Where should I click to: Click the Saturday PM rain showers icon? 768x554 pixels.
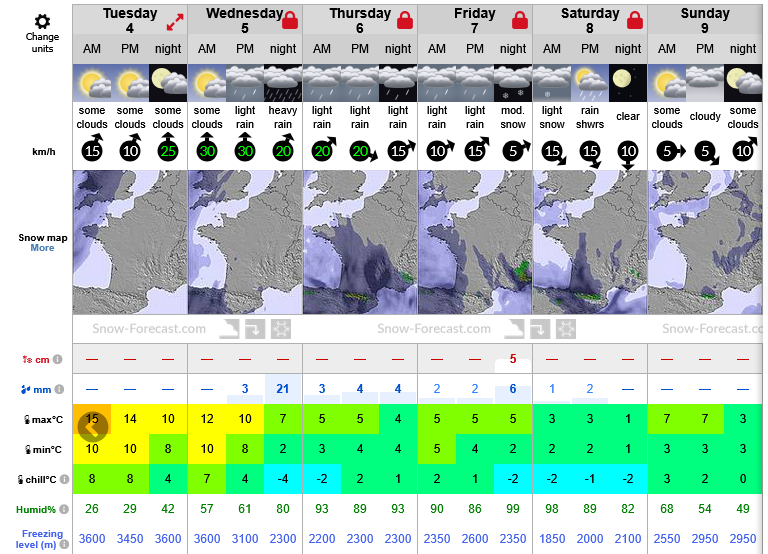[590, 83]
